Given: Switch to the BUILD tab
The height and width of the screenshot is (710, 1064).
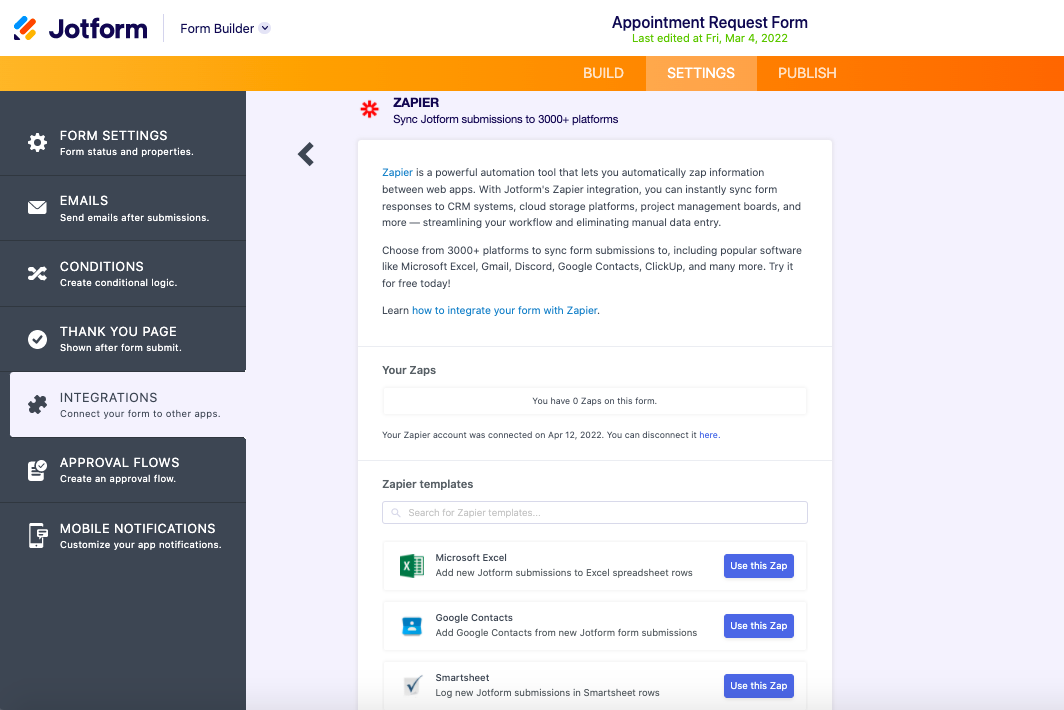Looking at the screenshot, I should 603,73.
